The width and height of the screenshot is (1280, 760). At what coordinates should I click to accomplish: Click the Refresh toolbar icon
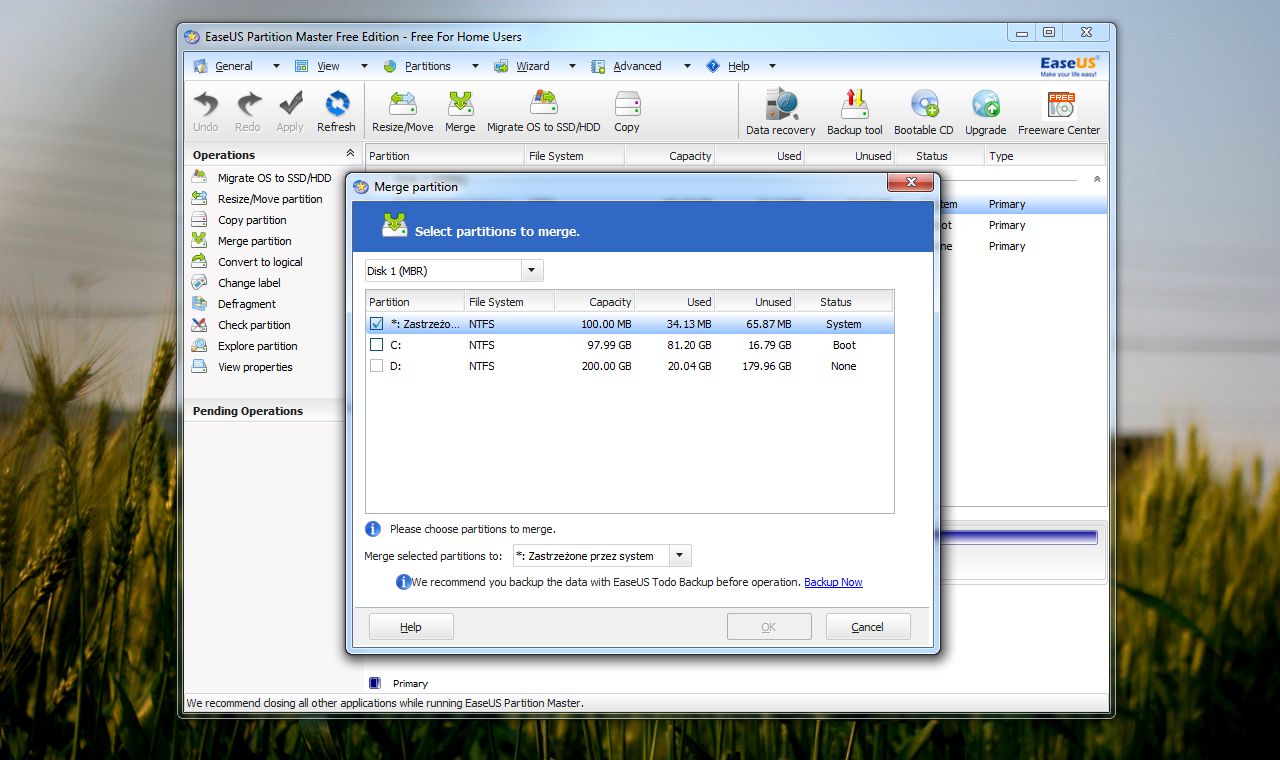[x=336, y=111]
